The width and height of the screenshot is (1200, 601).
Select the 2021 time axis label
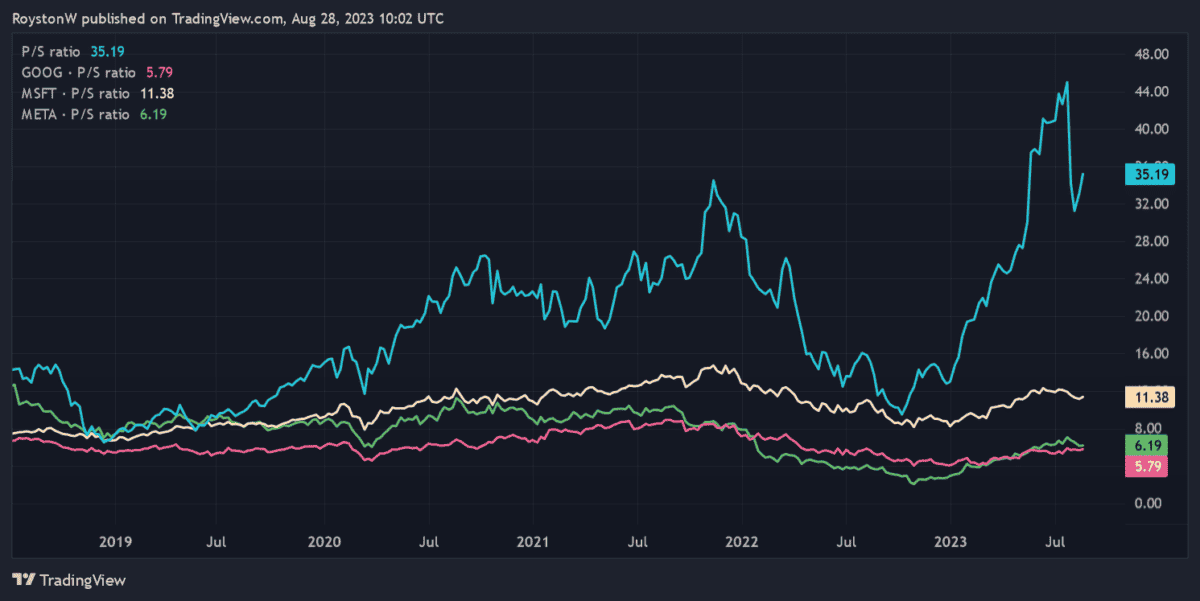click(x=533, y=542)
